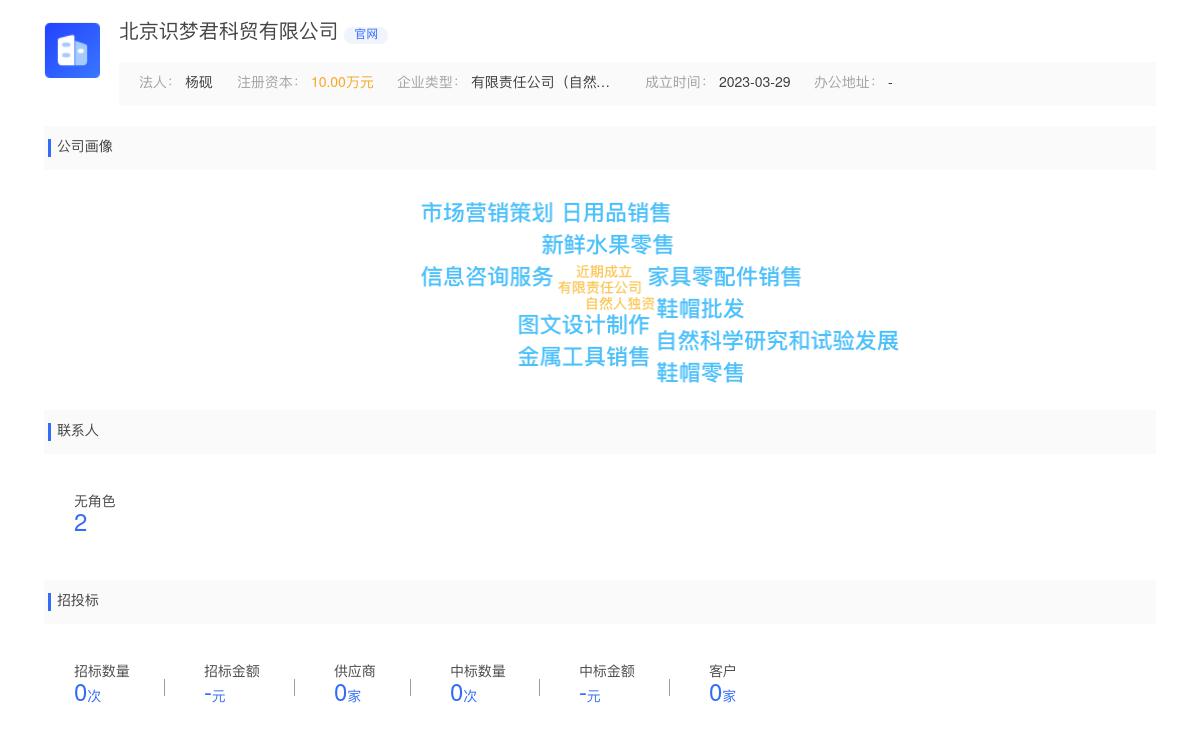
Task: Click registered capital 10.00万元
Action: tap(342, 83)
